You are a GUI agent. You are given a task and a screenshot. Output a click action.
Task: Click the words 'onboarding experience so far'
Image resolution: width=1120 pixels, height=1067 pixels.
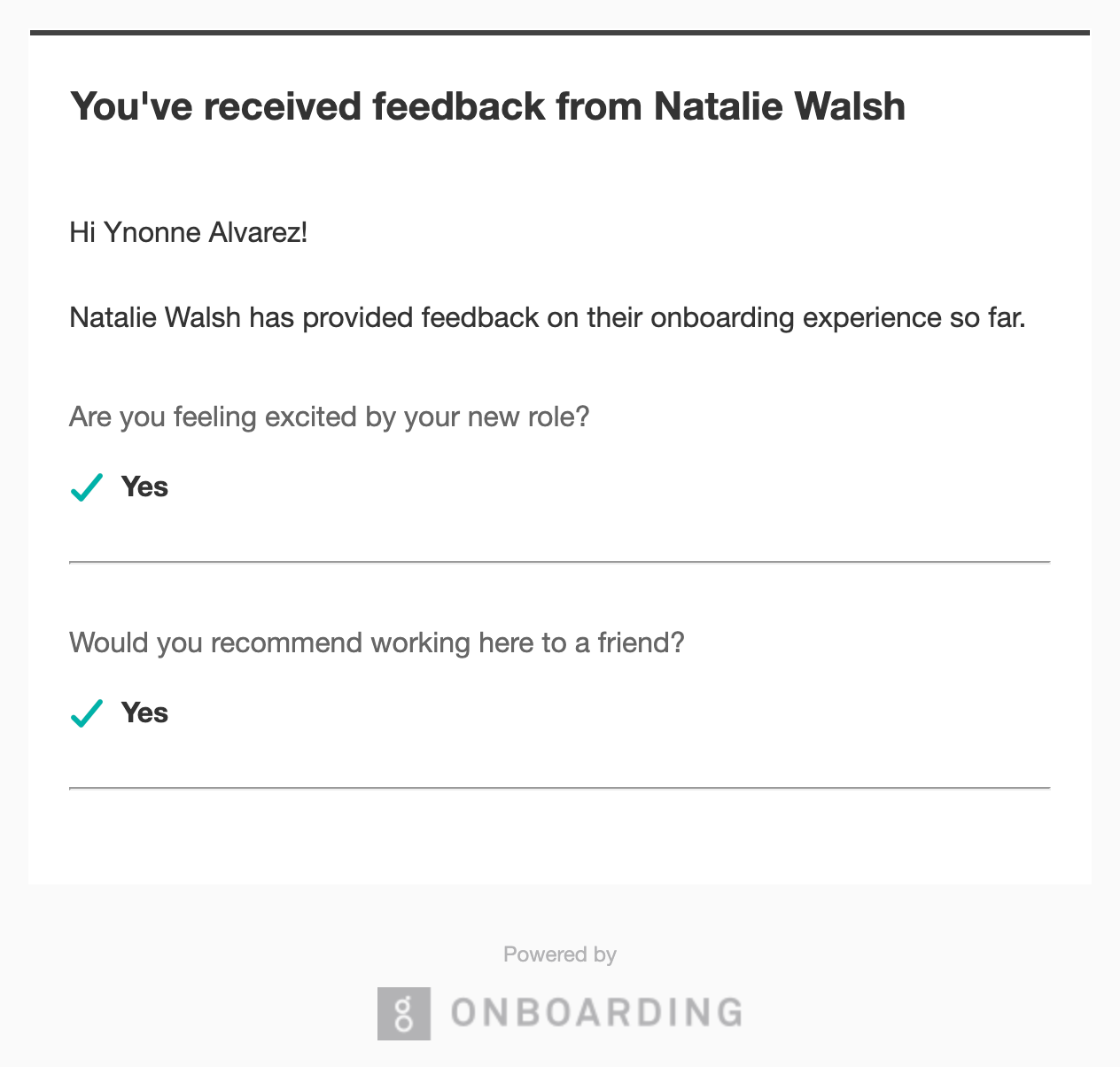point(837,318)
